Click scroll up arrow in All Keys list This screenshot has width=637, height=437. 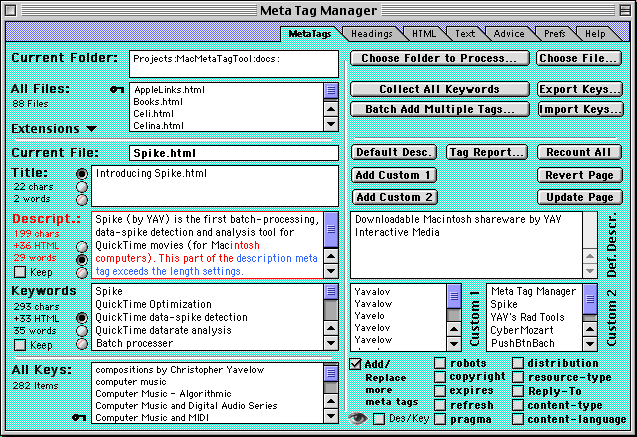click(x=331, y=401)
